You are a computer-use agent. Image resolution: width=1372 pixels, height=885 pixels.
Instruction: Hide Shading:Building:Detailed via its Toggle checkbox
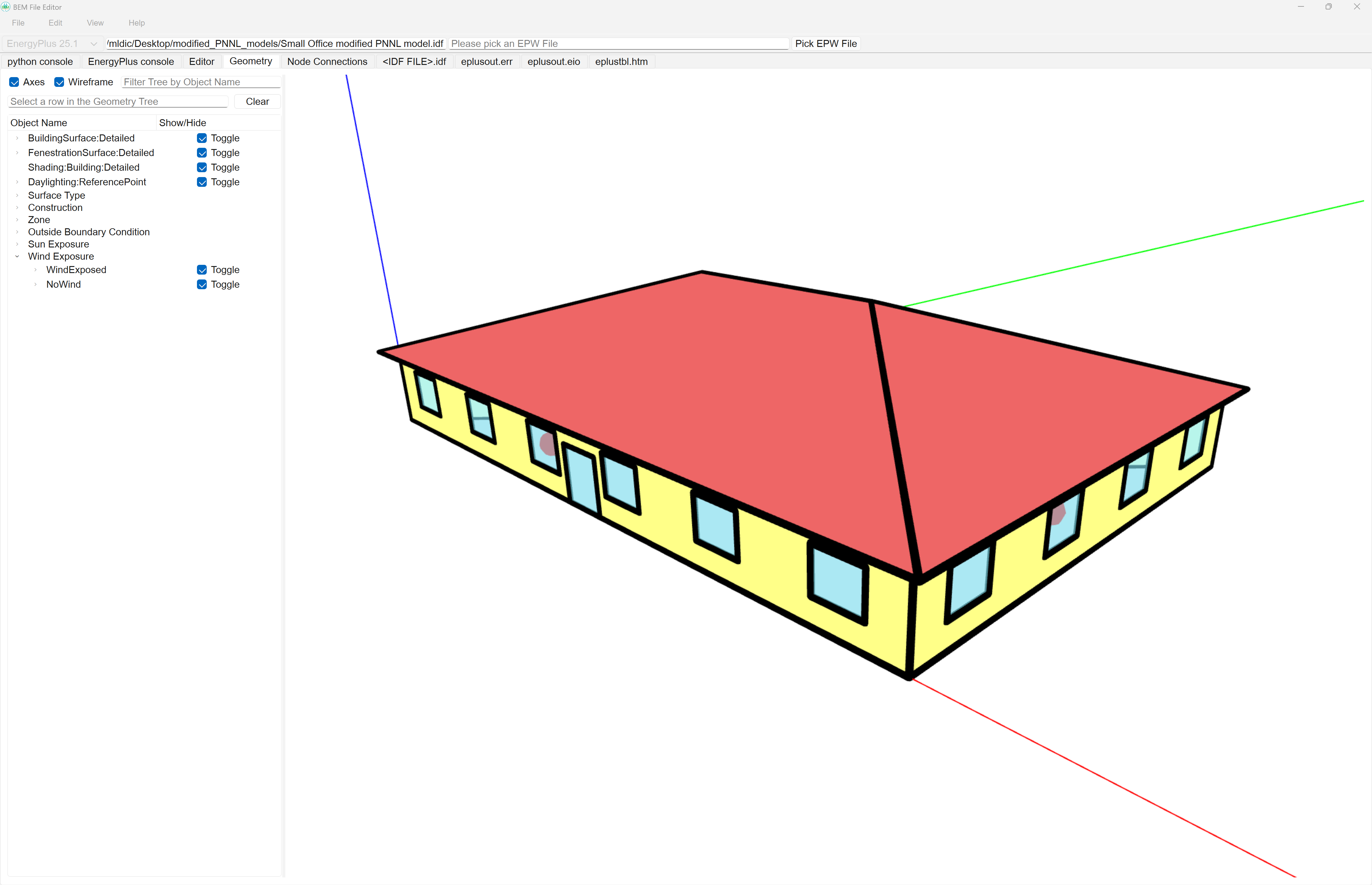202,167
